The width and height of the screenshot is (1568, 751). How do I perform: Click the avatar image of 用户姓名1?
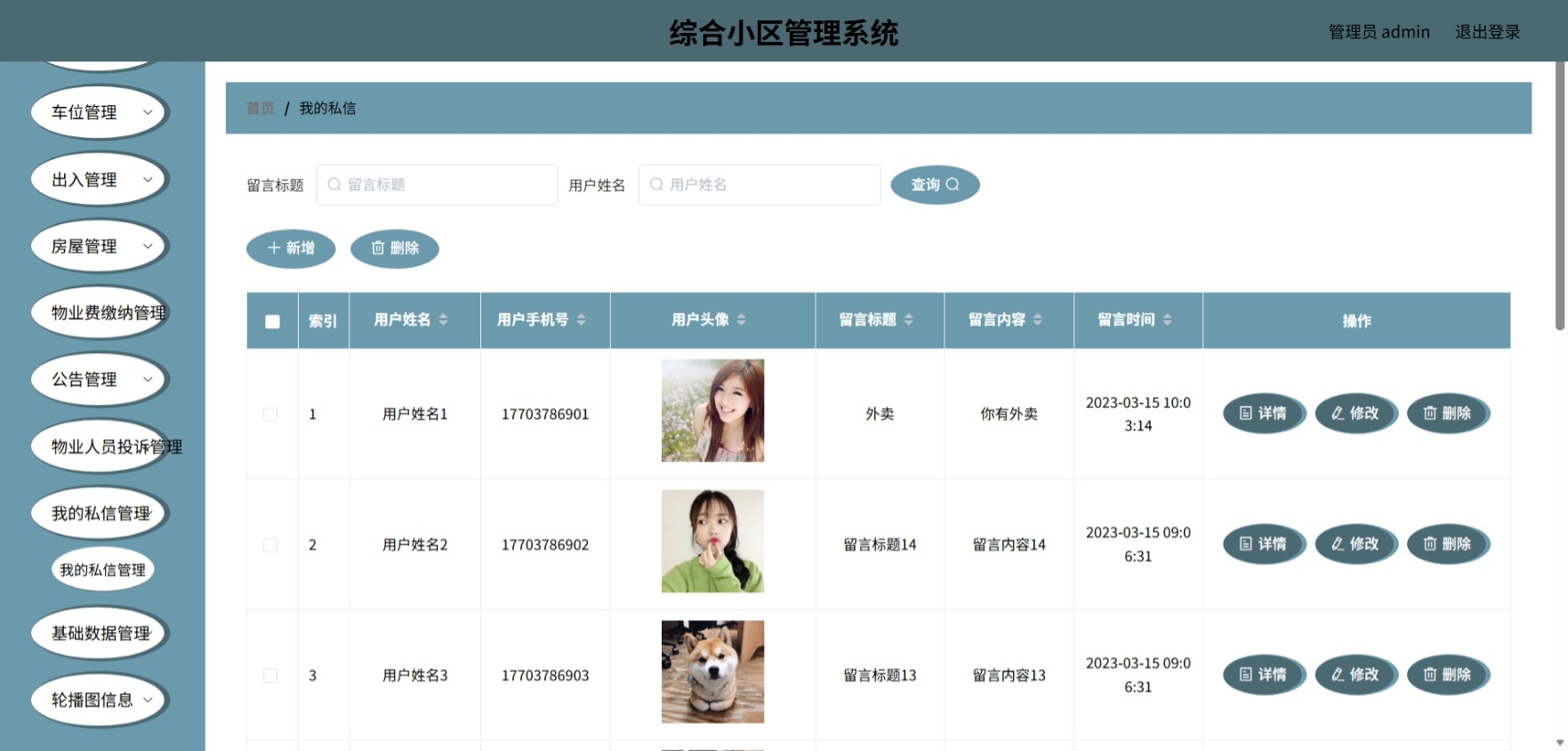pos(712,410)
